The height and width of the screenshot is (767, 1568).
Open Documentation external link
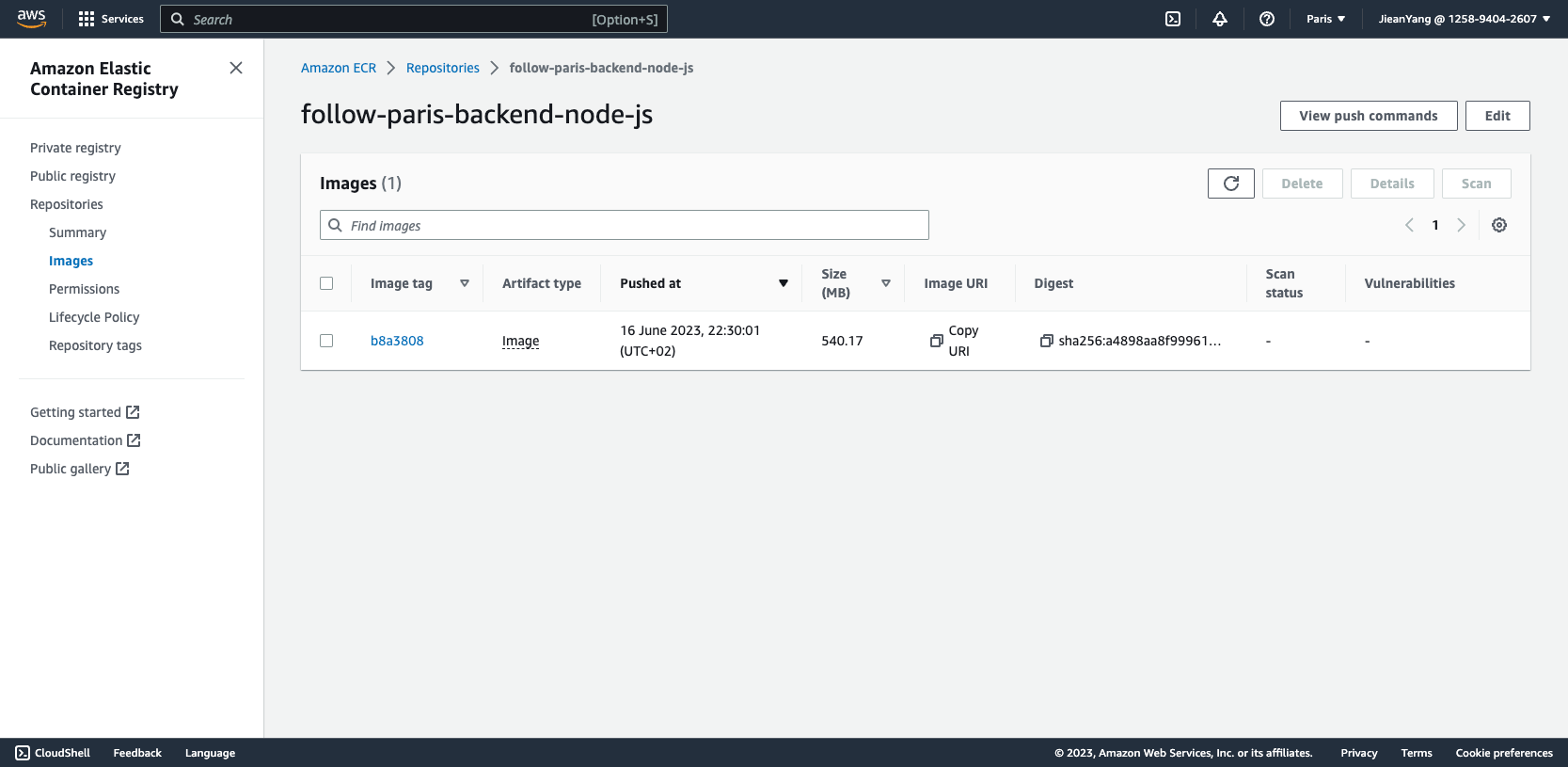(86, 440)
